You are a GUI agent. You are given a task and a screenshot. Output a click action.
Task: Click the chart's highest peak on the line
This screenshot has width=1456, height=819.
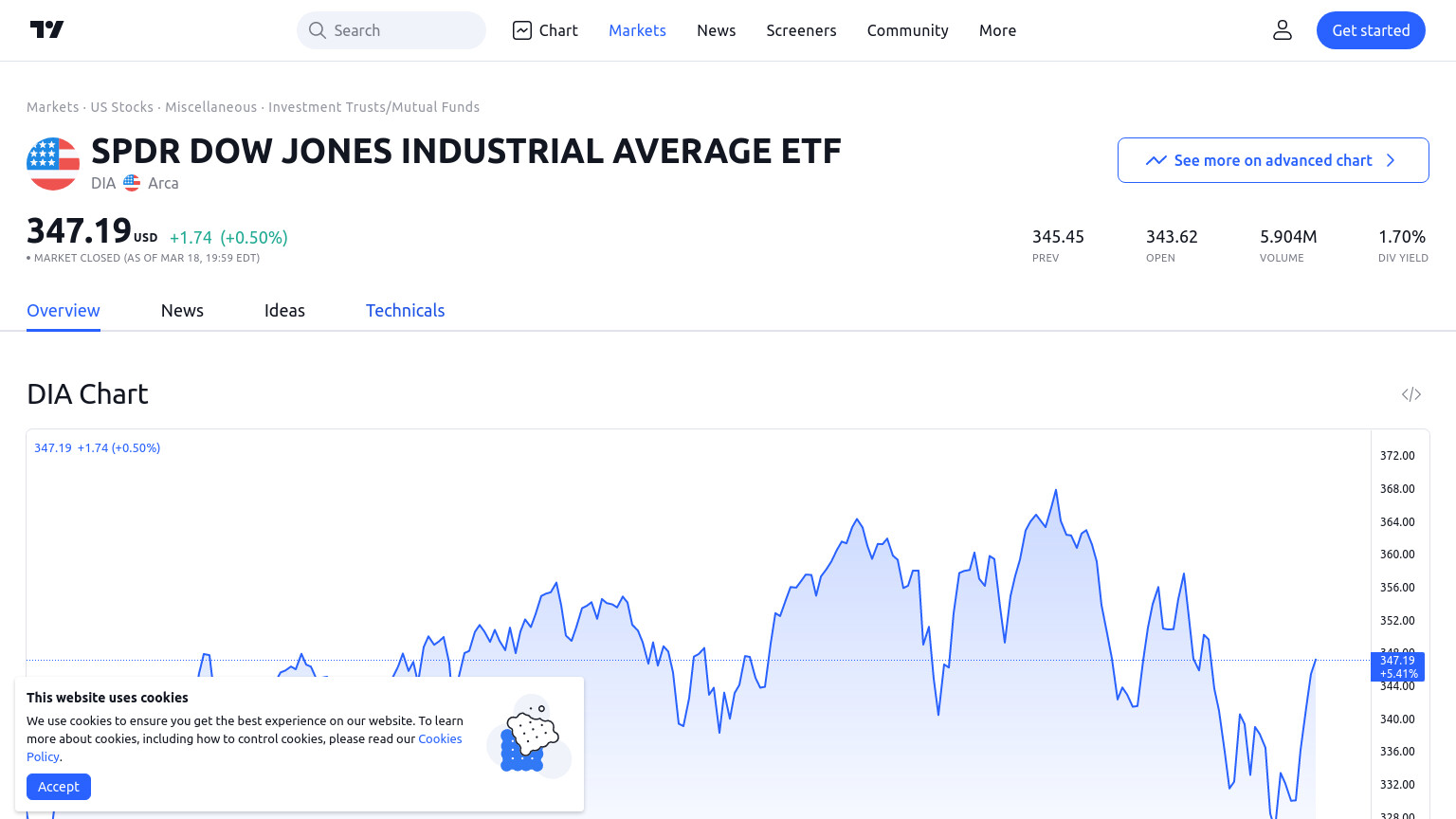click(x=1056, y=491)
